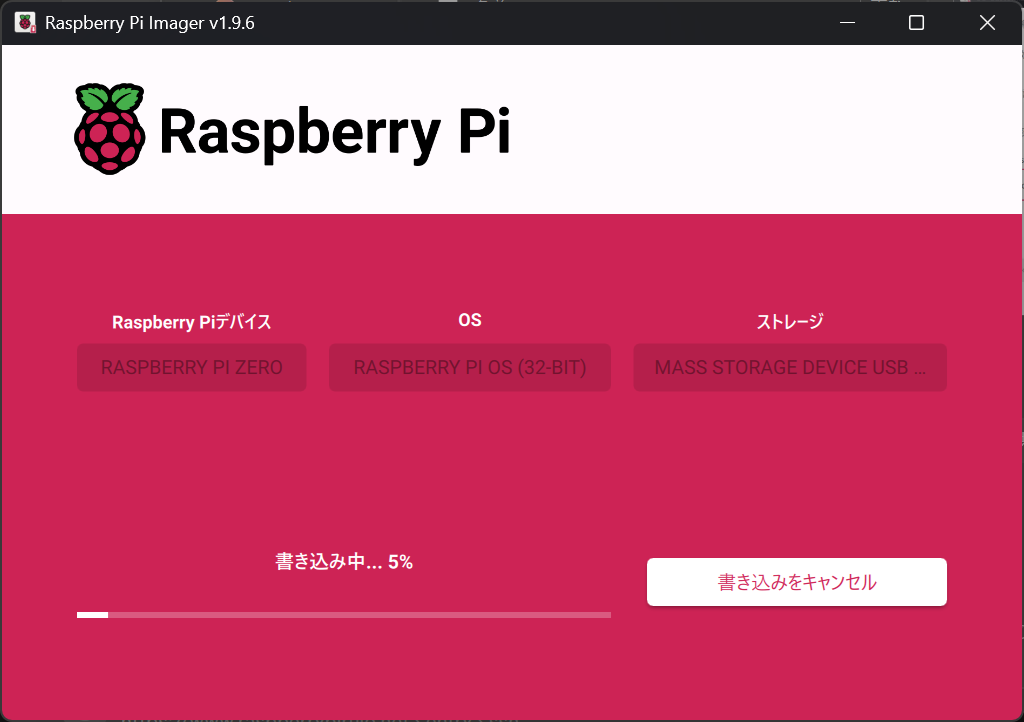
Task: Click the 書き込み中... 5% status text
Action: point(343,561)
